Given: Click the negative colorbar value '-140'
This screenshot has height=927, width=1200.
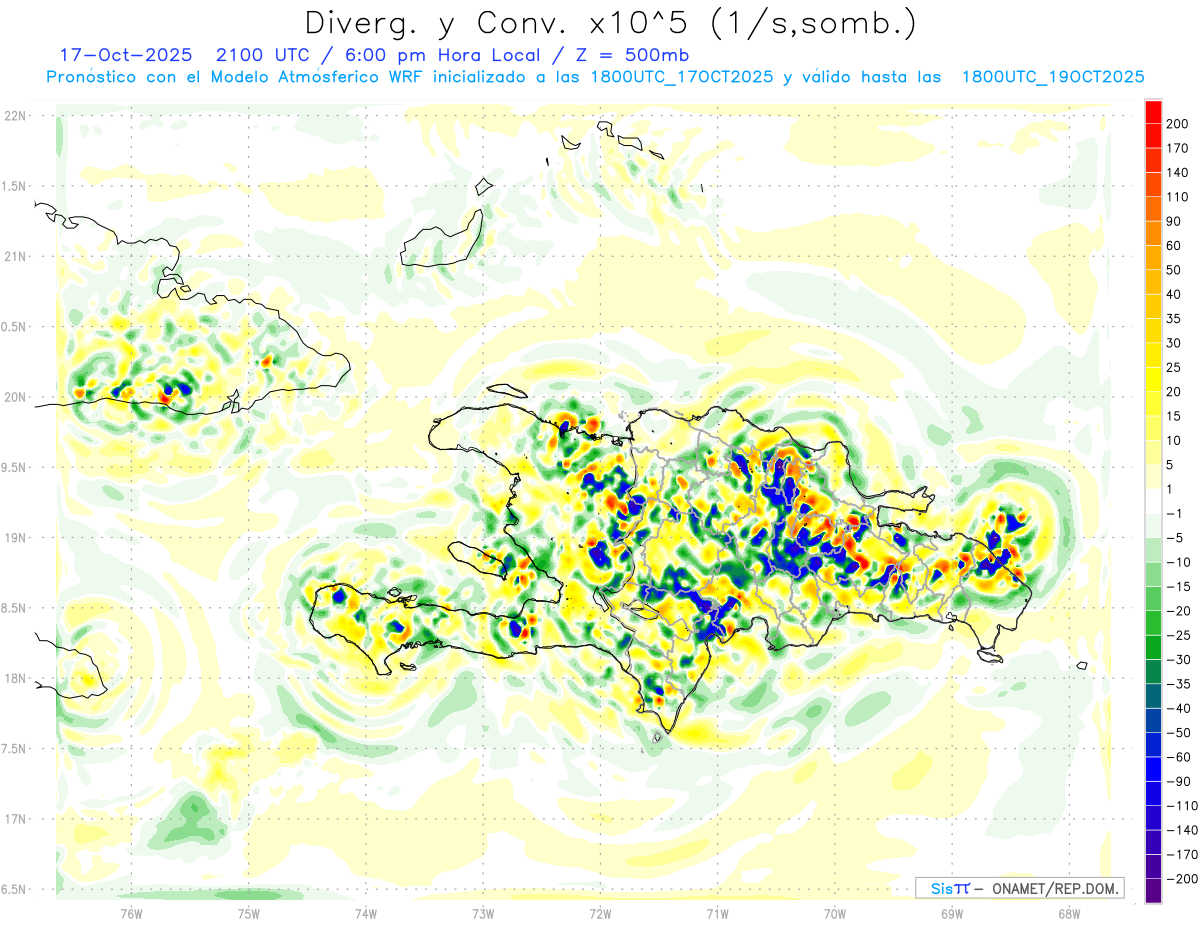Looking at the screenshot, I should [x=1183, y=830].
